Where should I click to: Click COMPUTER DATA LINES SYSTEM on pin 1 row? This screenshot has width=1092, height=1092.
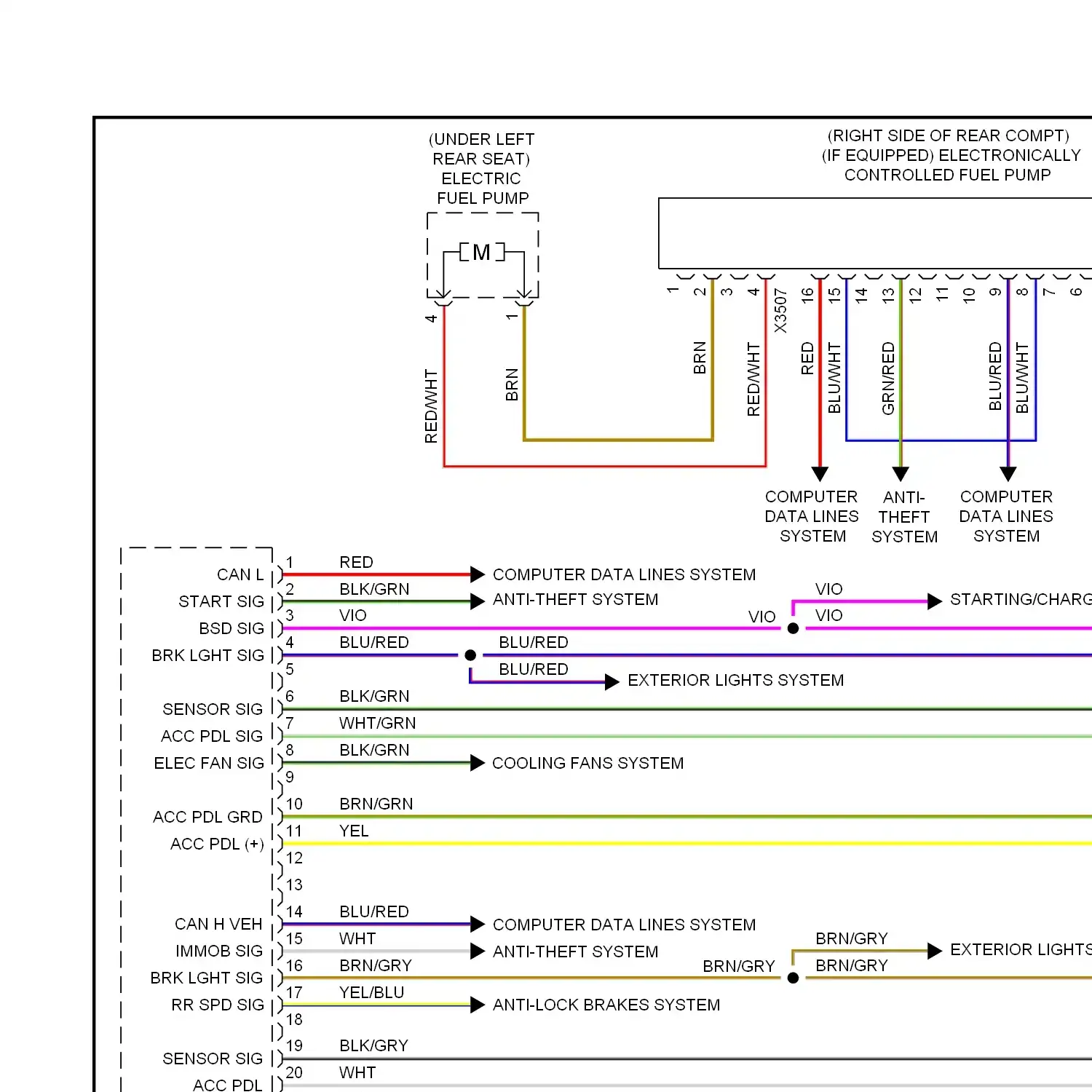tap(625, 574)
